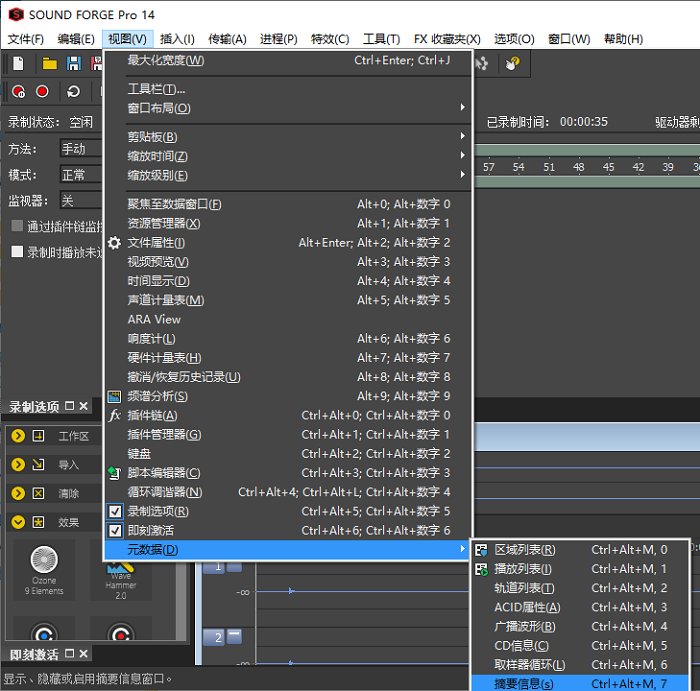The image size is (700, 691).
Task: Open the 特效(C) menu
Action: pos(330,39)
